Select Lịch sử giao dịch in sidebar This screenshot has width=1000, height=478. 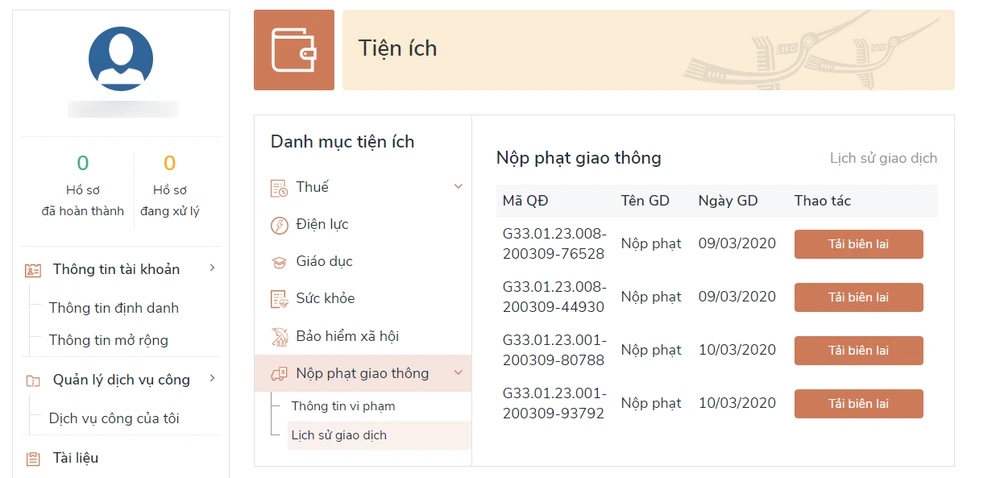(339, 435)
